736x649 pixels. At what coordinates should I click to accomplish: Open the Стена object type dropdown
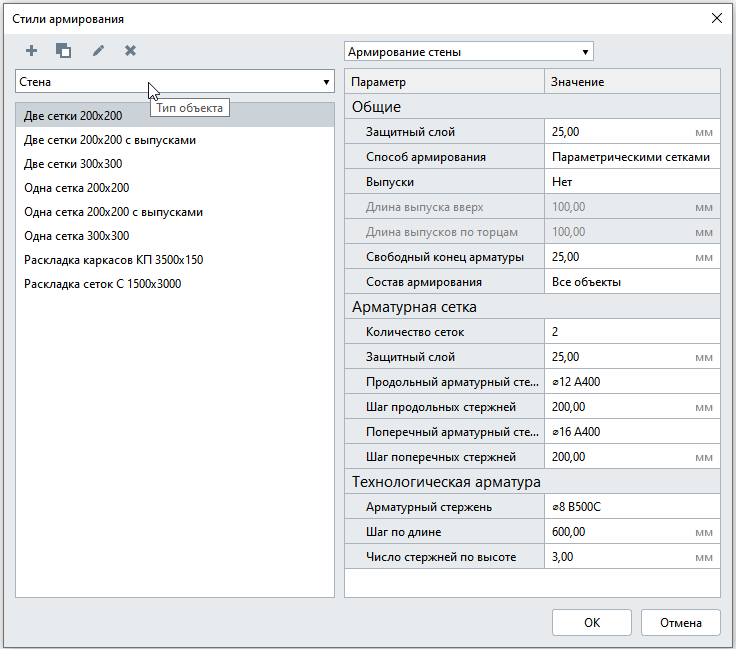175,82
